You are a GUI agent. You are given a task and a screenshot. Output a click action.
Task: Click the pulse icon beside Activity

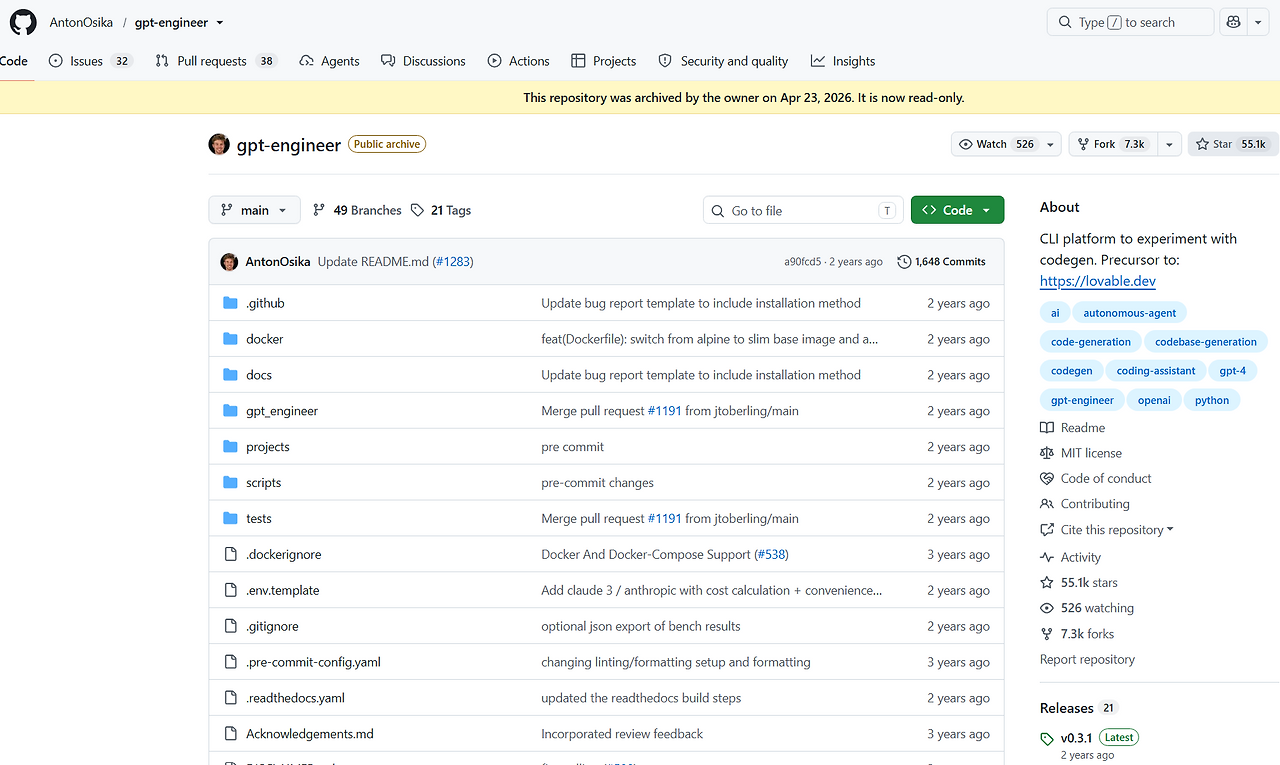click(1047, 558)
